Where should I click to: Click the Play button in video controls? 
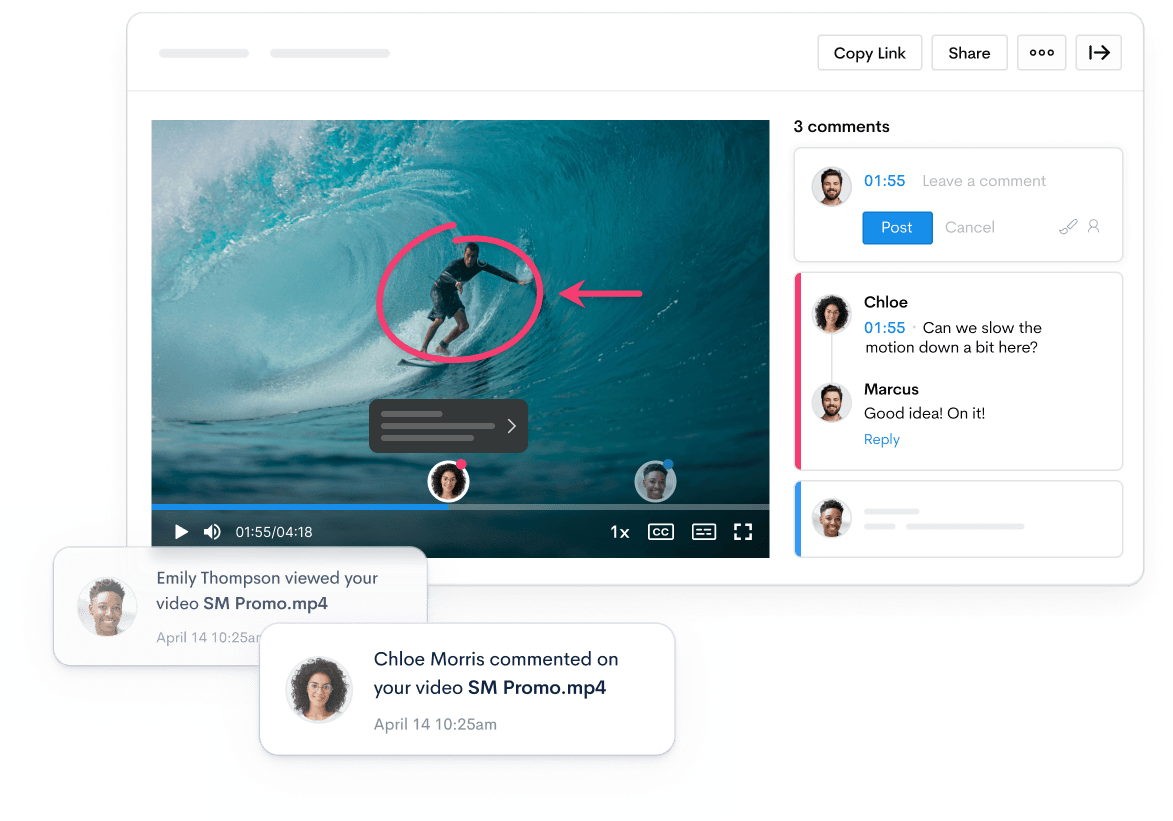coord(181,532)
